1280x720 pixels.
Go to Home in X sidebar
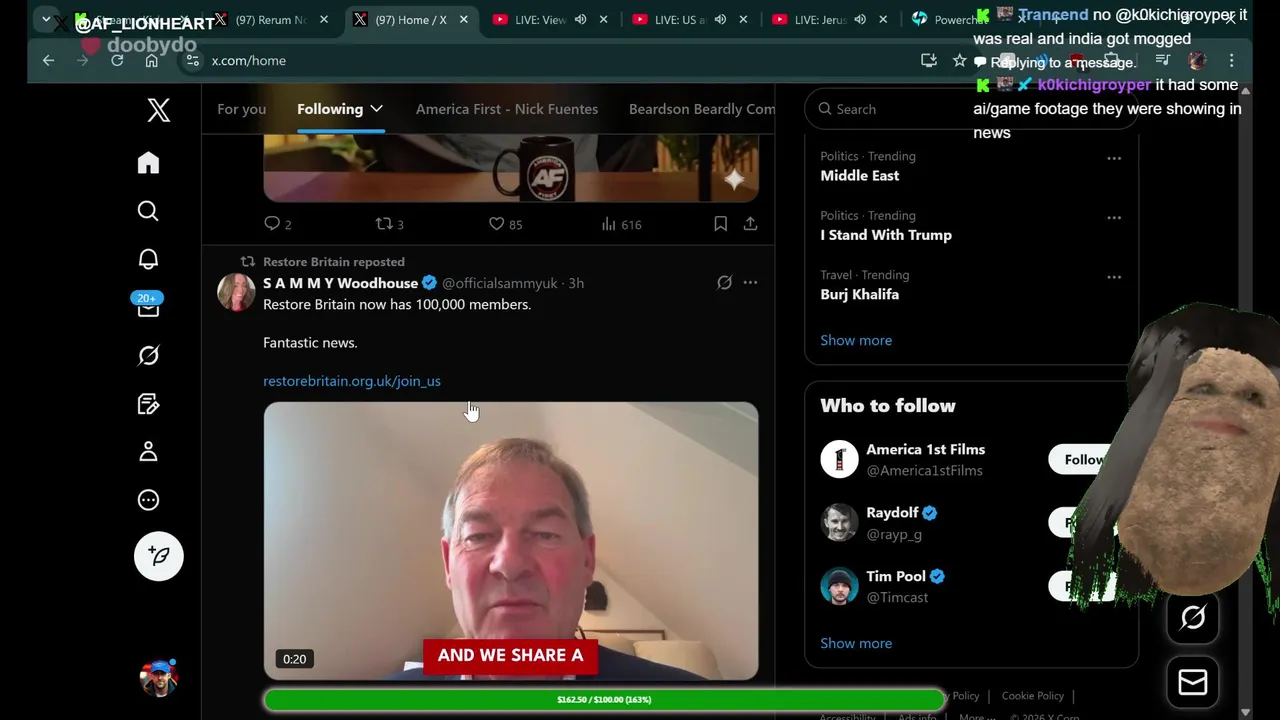(148, 163)
